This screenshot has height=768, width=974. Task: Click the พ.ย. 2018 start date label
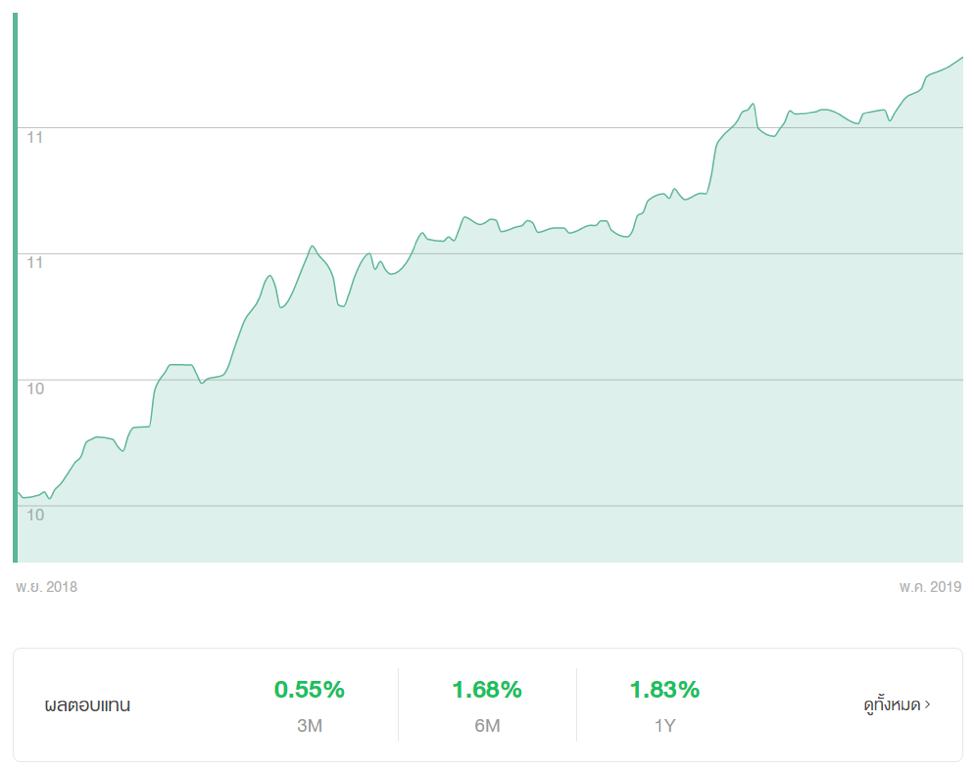click(x=46, y=587)
